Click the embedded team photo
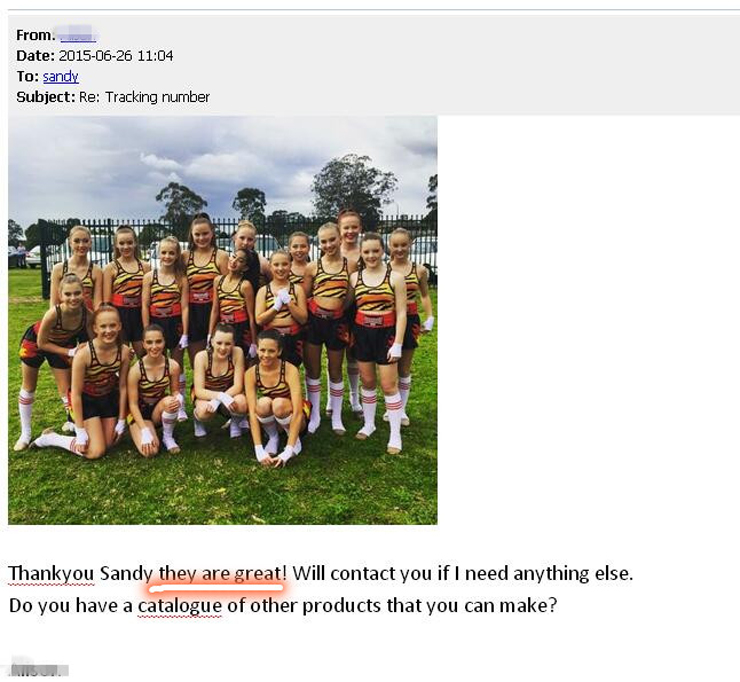740x682 pixels. point(223,320)
